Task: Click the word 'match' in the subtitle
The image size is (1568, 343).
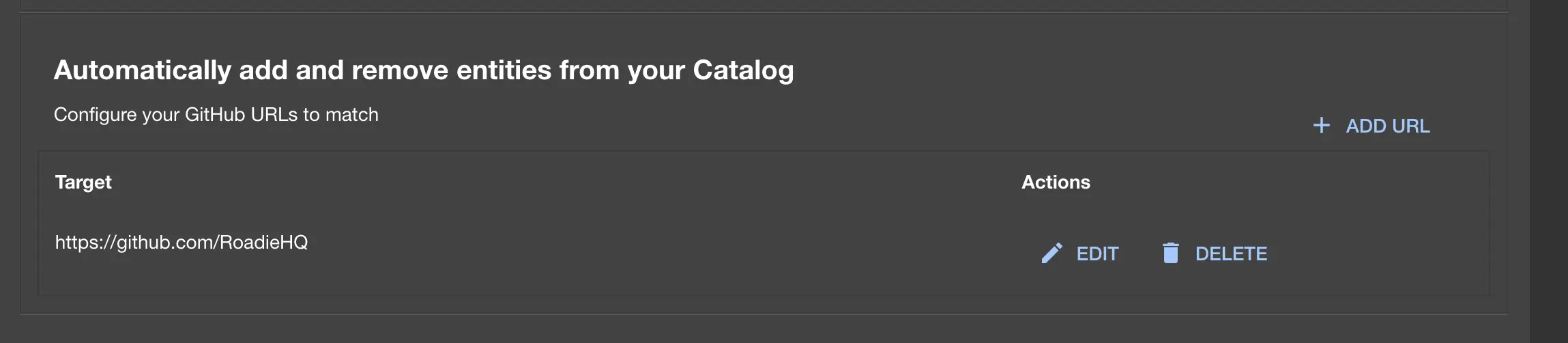Action: [x=351, y=115]
